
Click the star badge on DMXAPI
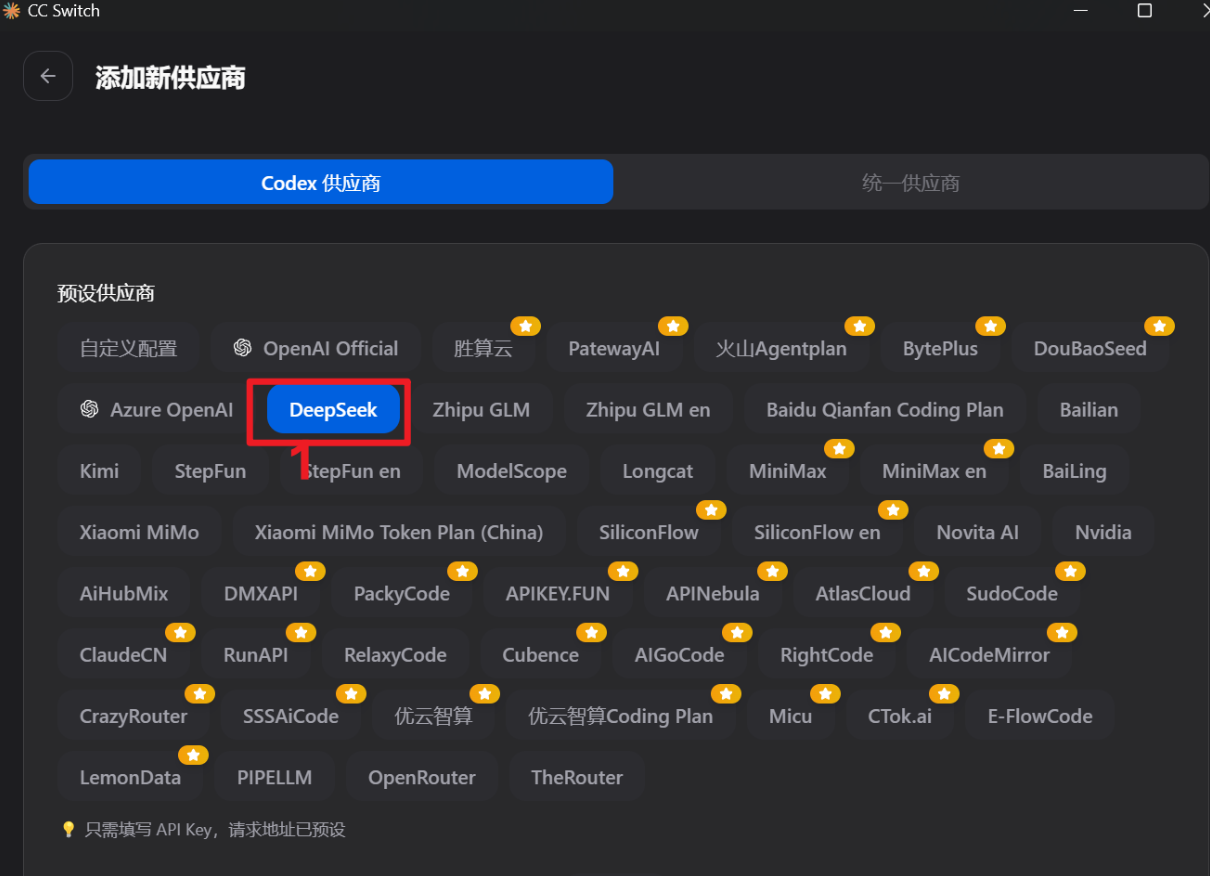tap(310, 571)
